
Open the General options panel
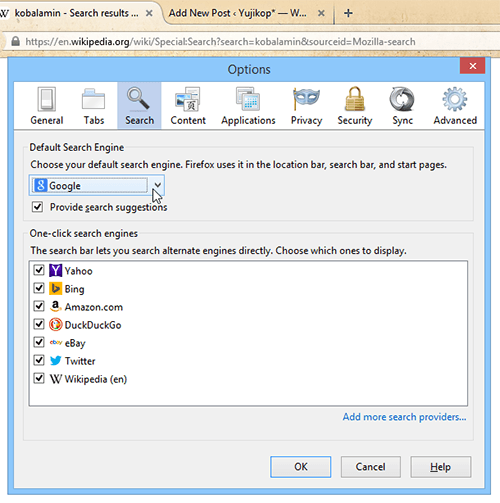click(x=47, y=106)
